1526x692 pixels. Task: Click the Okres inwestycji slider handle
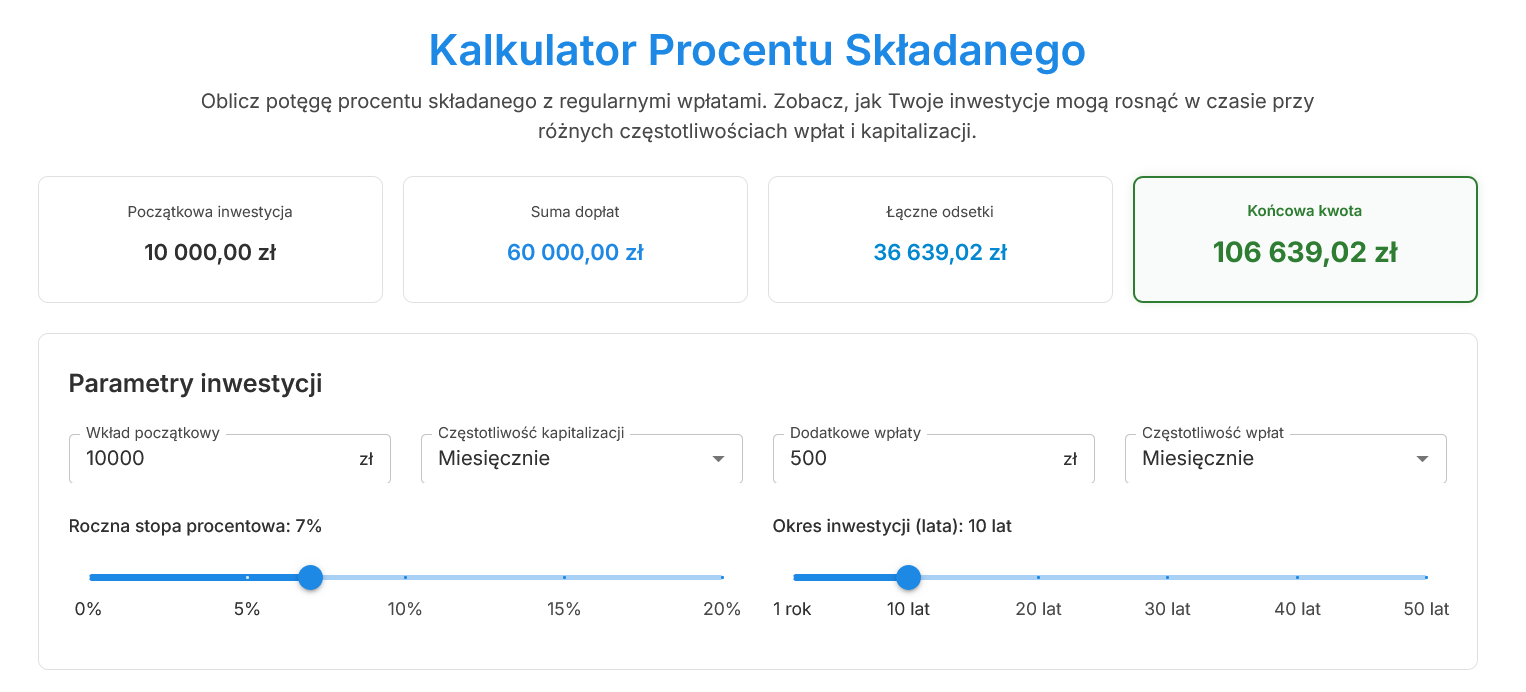[908, 577]
